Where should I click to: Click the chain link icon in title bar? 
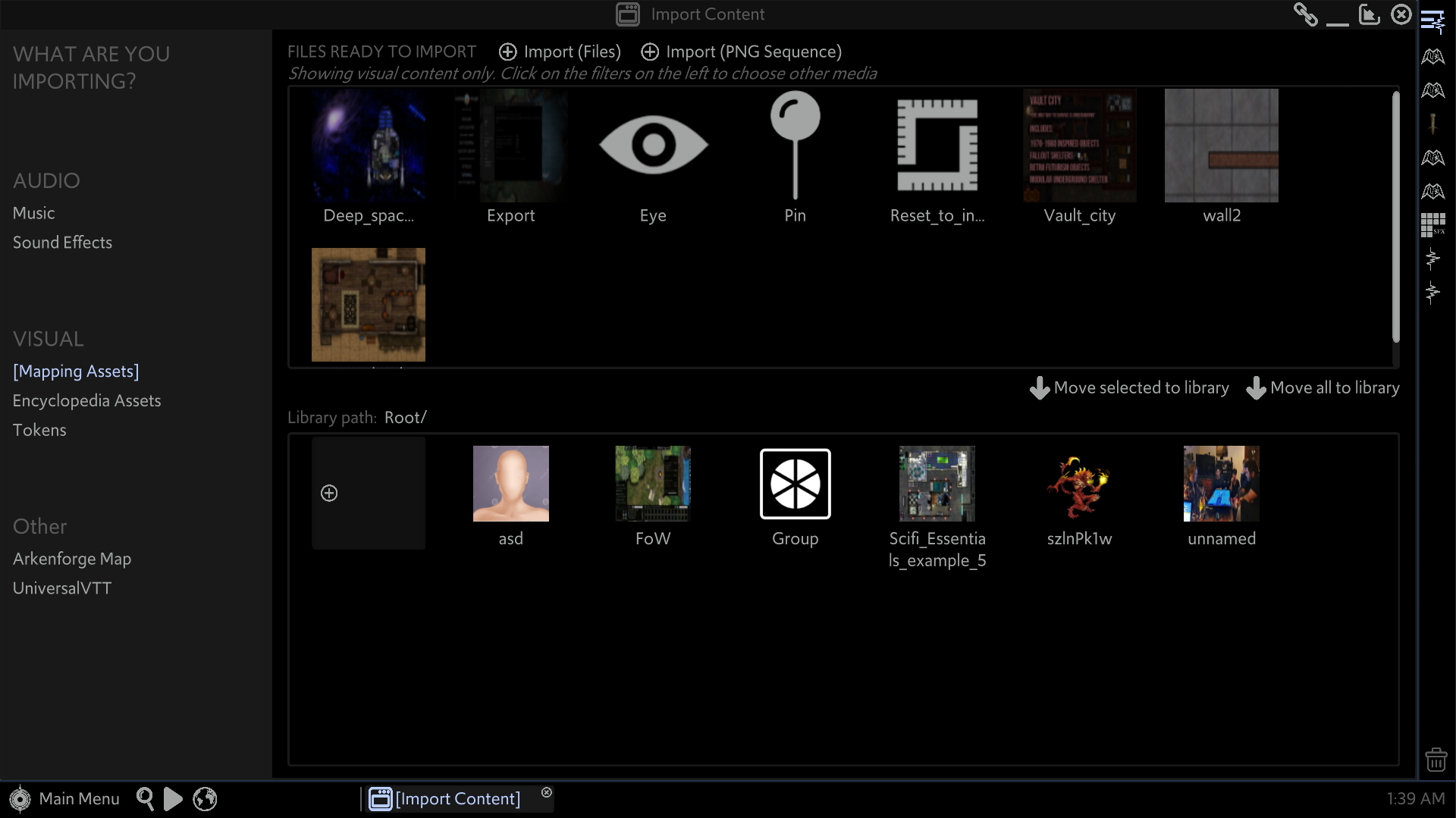pos(1305,14)
